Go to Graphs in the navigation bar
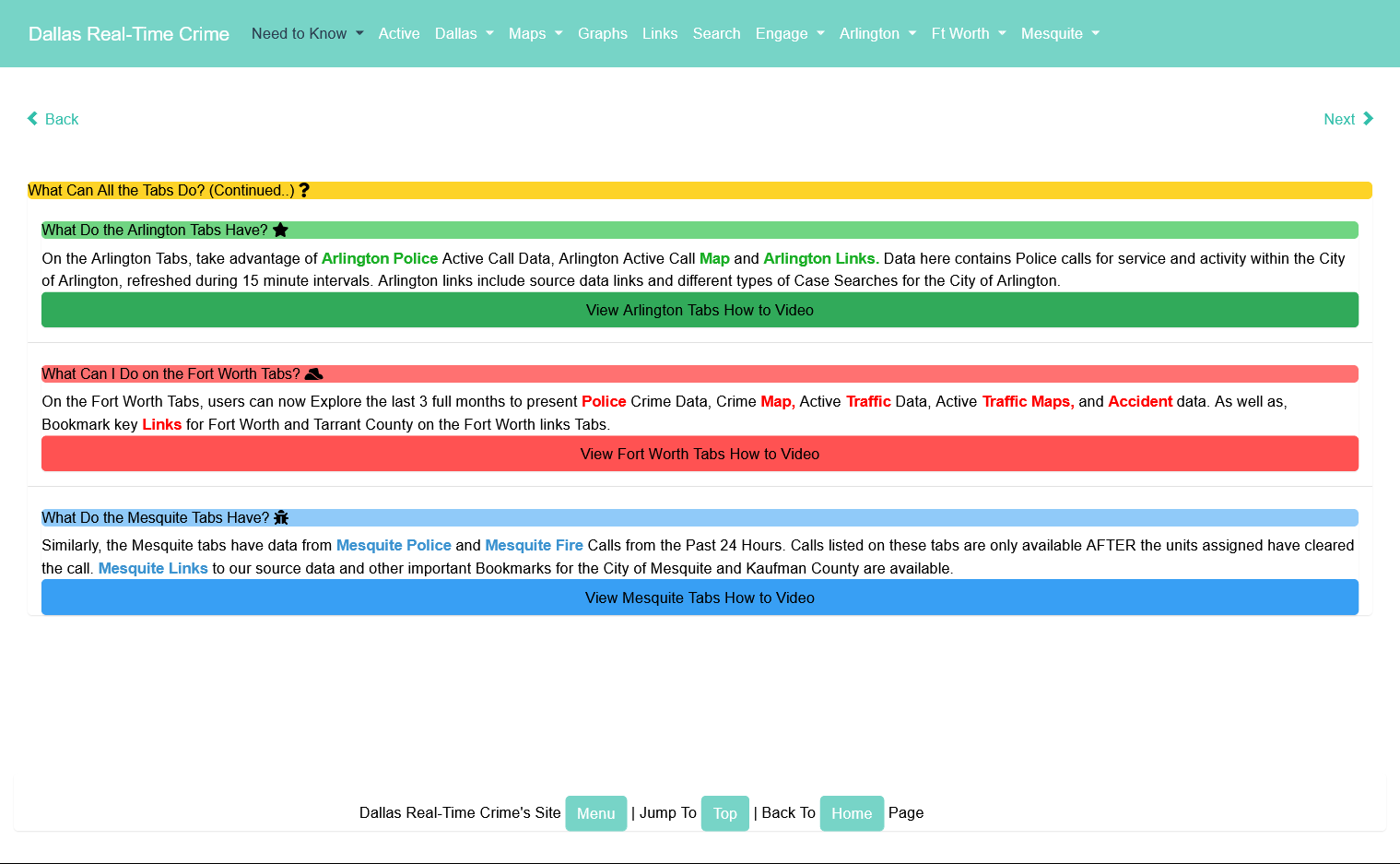This screenshot has height=864, width=1400. [x=602, y=34]
